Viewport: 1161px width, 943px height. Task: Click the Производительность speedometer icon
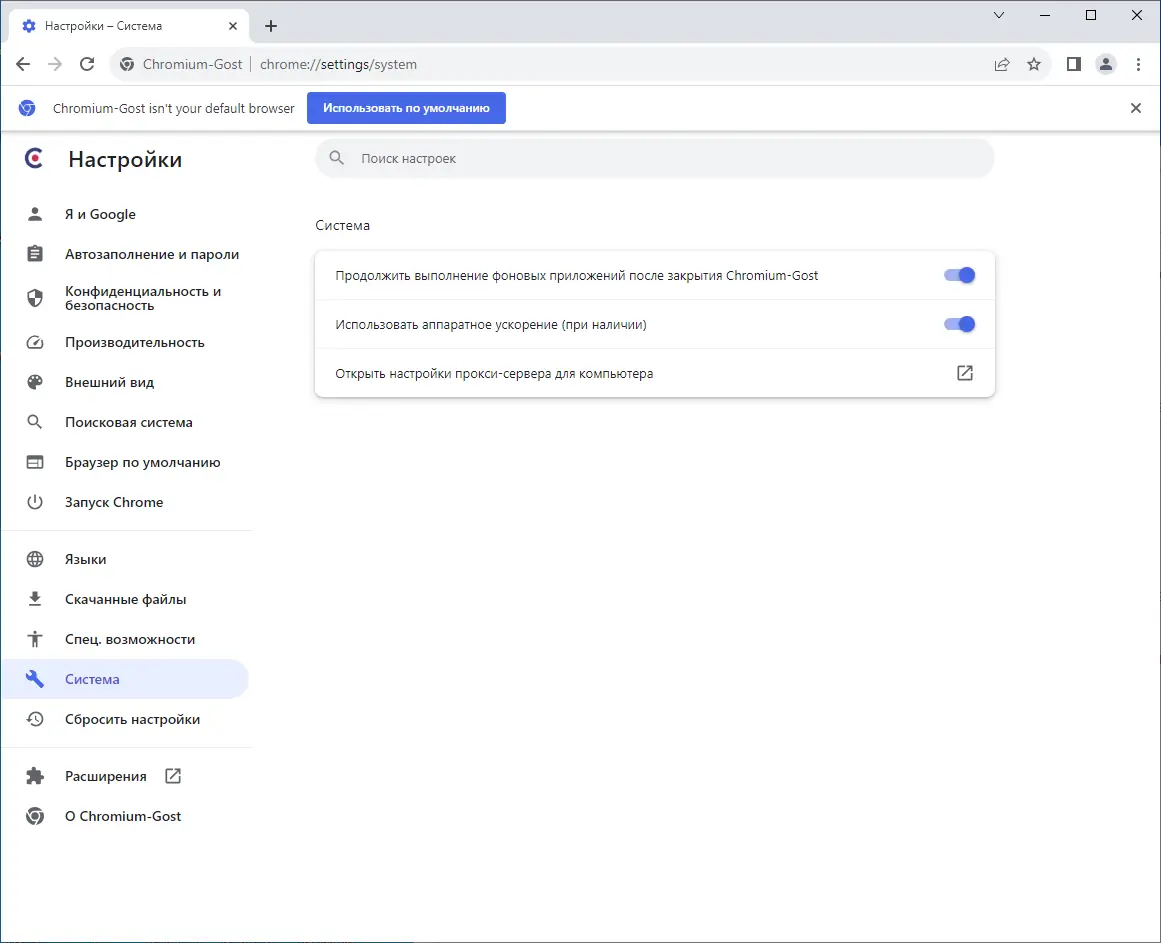click(x=34, y=342)
